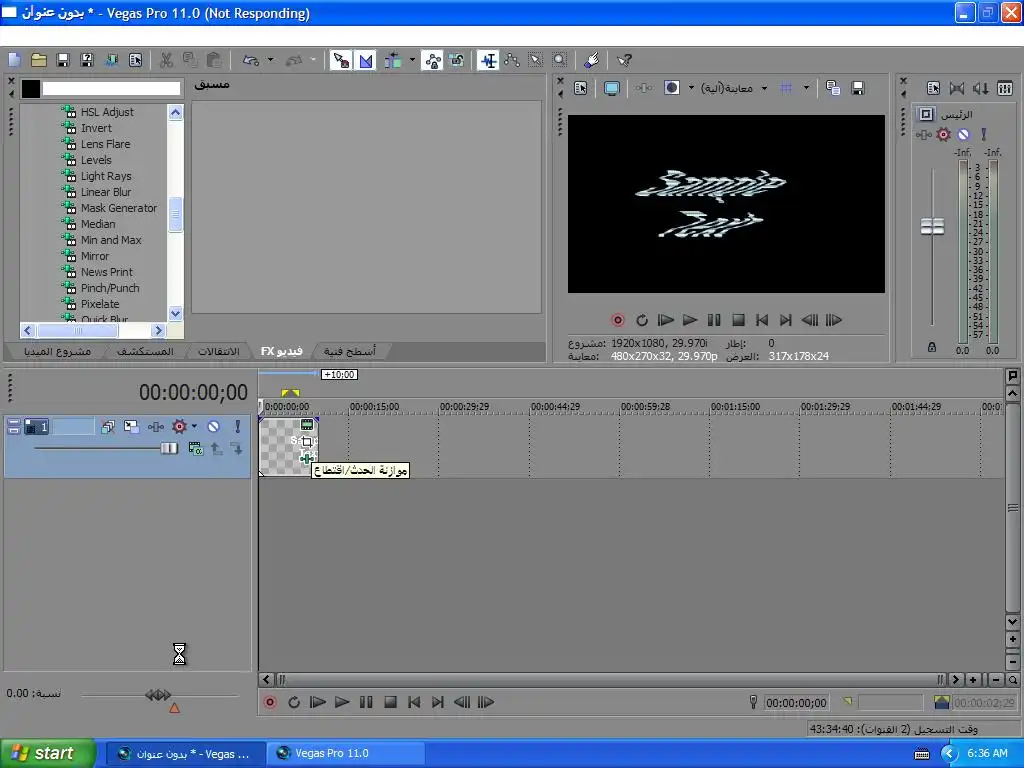Screen dimensions: 1024x768
Task: Click the Dim Output icon in mixer
Action: click(x=980, y=88)
